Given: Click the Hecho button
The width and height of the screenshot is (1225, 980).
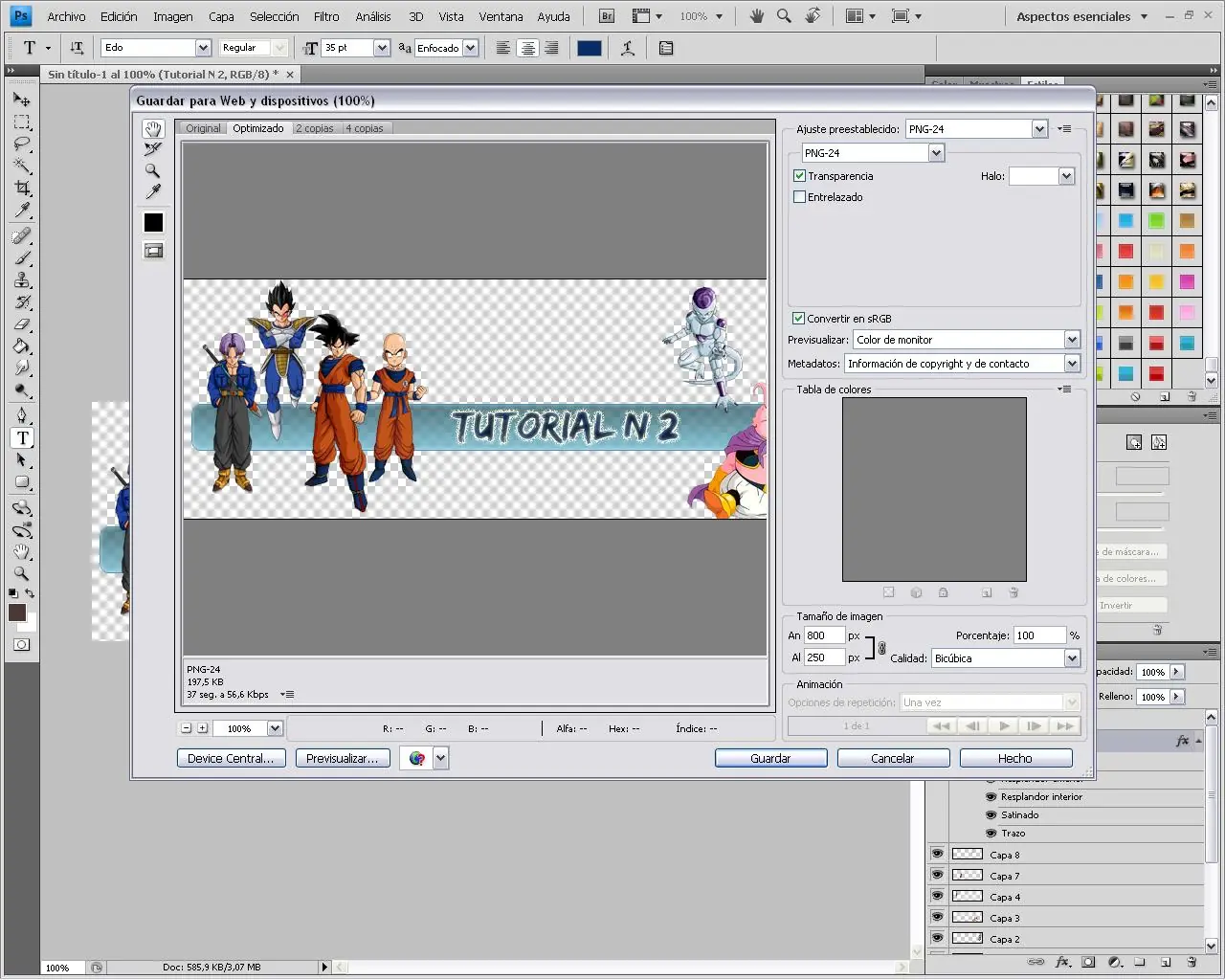Looking at the screenshot, I should click(x=1015, y=758).
